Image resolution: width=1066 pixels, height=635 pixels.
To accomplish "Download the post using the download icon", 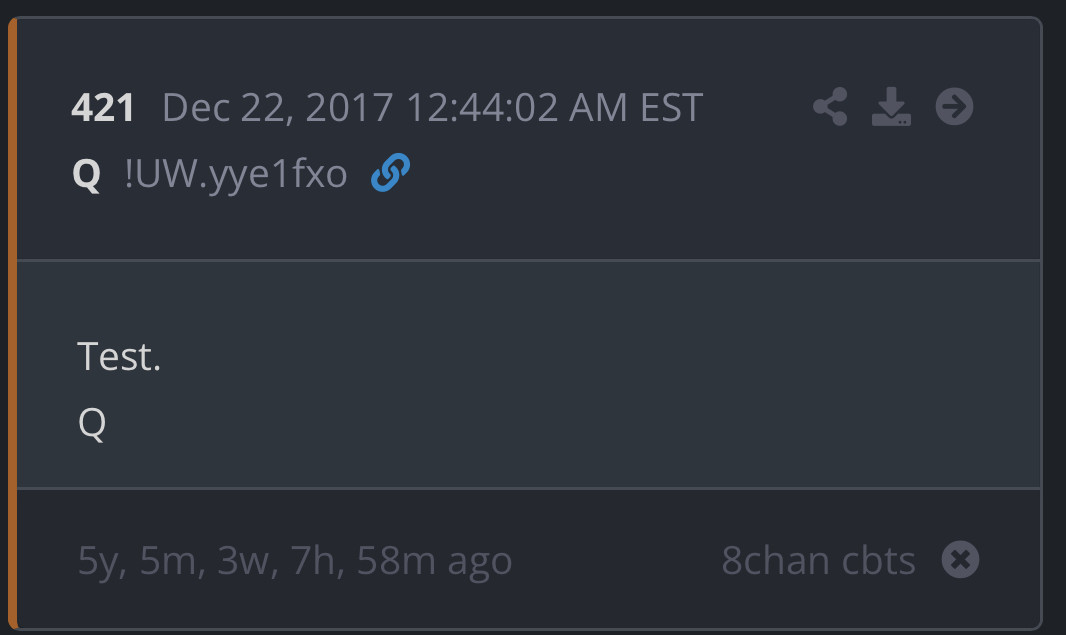I will coord(891,107).
